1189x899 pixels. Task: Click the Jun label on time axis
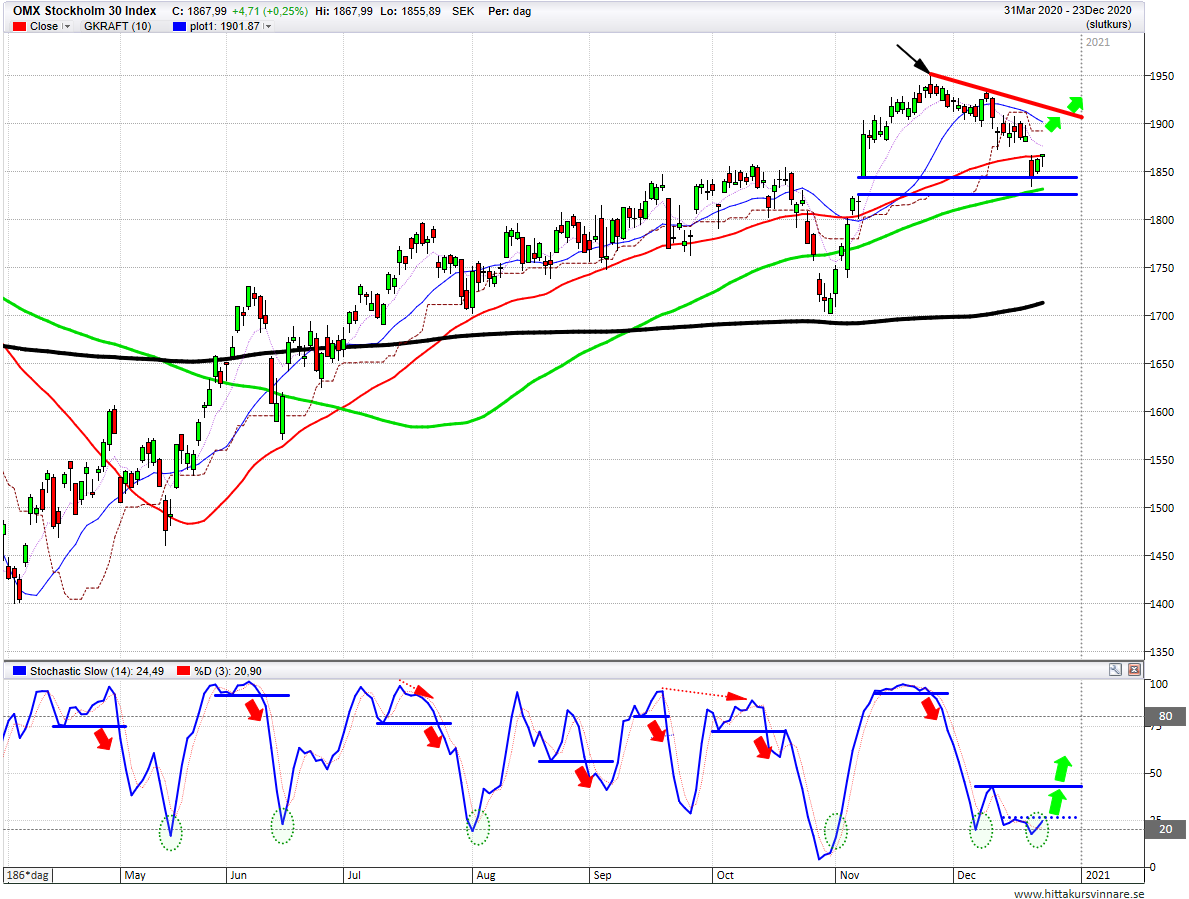238,876
